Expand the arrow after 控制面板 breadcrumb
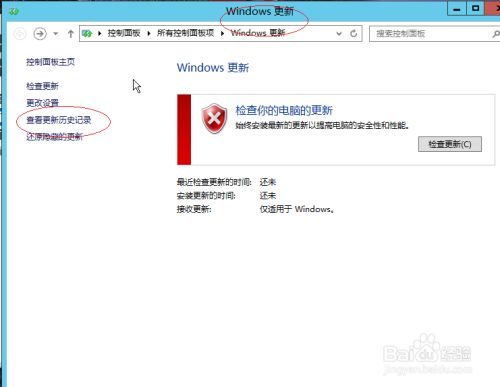 (149, 33)
